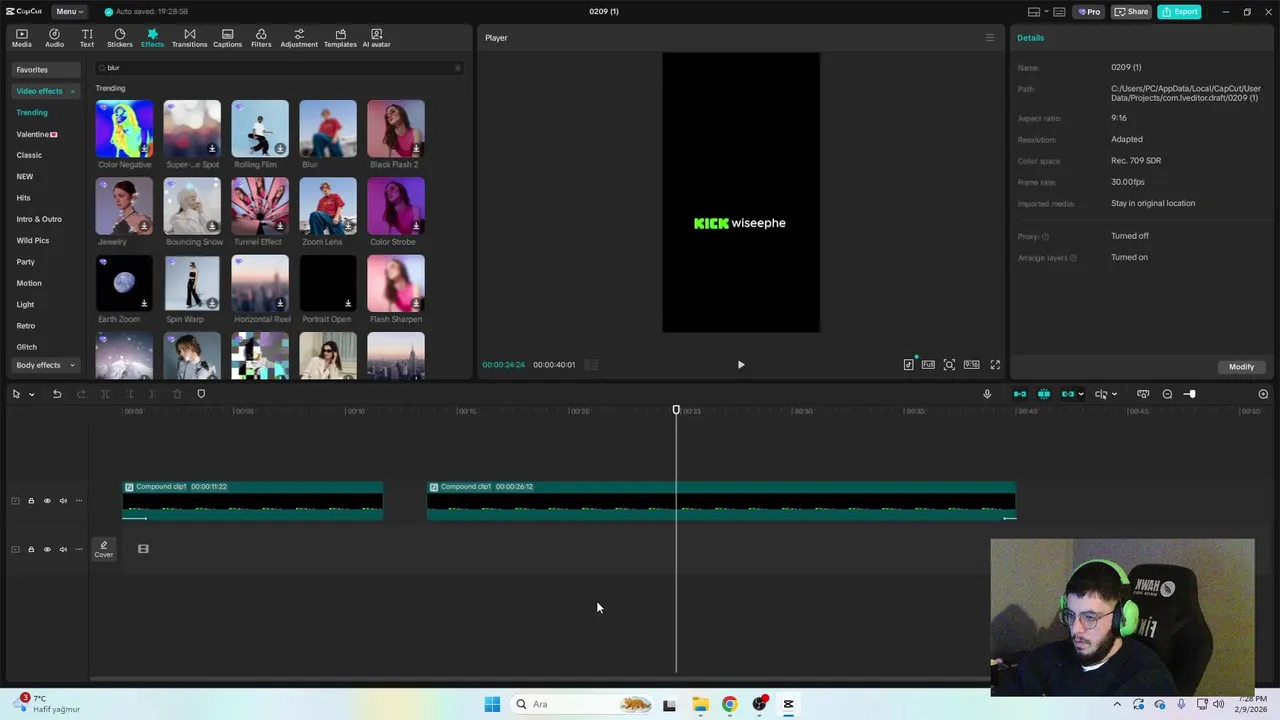Select the Wild Pics category
Screen dimensions: 1280x720
click(33, 240)
